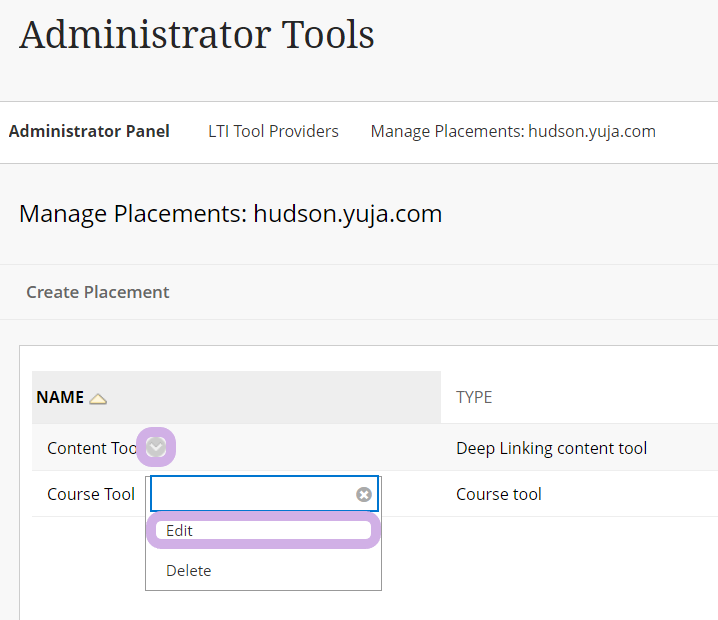Click the Administrator Tools page title
Screen dimensions: 718x620
click(197, 34)
